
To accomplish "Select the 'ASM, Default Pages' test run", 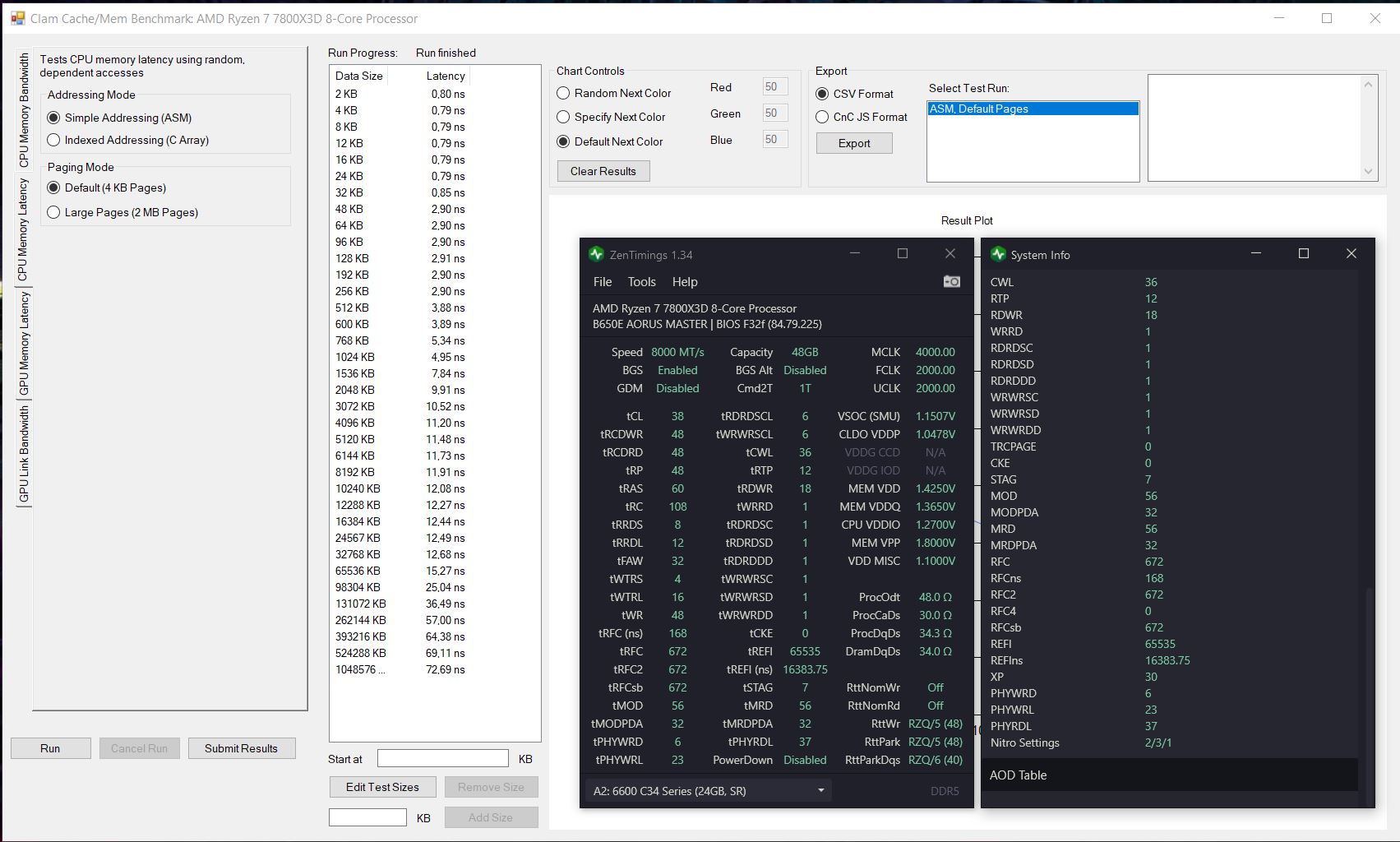I will pos(1033,109).
